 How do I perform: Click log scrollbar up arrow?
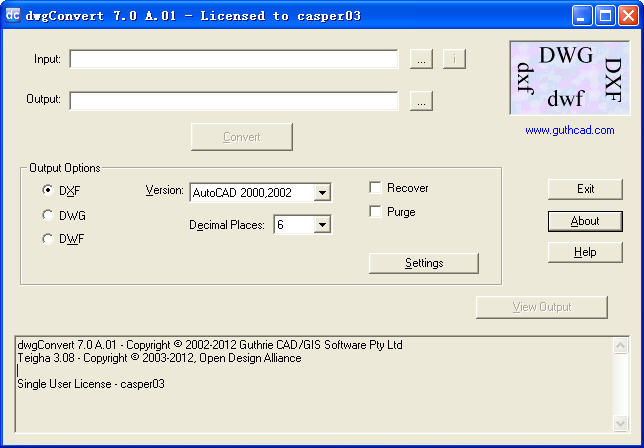620,346
